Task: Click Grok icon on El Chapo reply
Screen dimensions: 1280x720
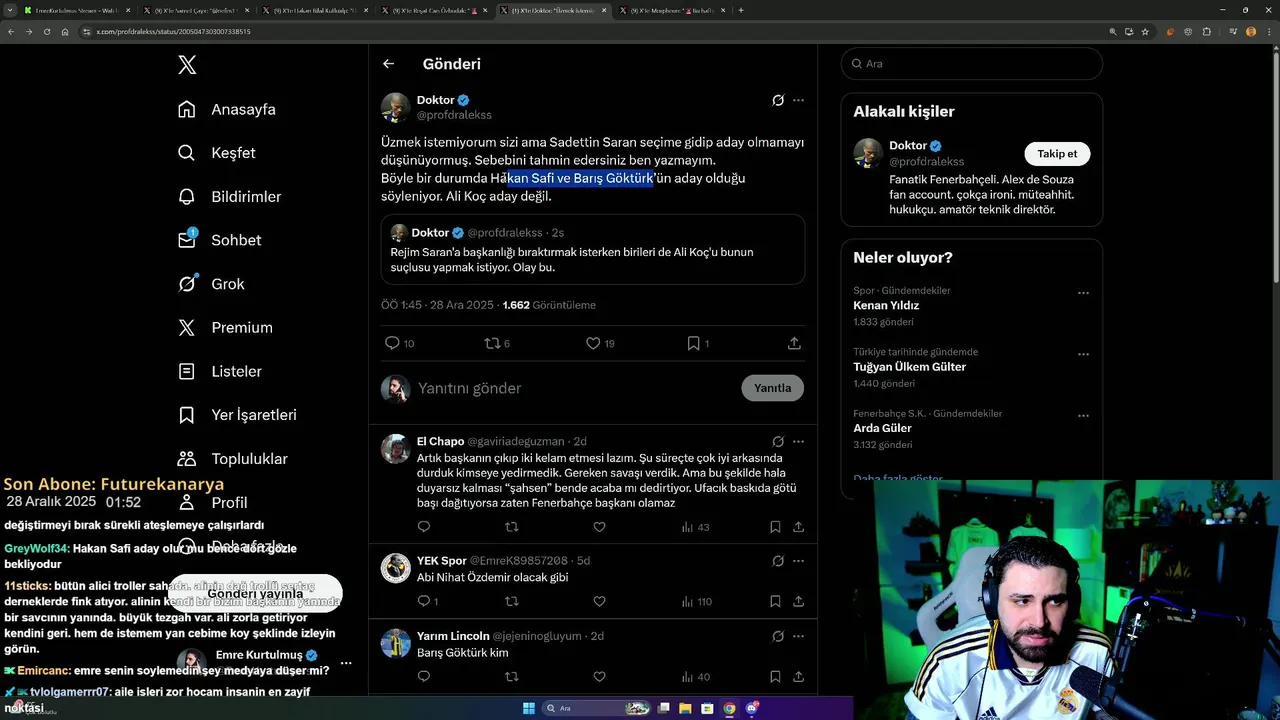Action: (778, 441)
